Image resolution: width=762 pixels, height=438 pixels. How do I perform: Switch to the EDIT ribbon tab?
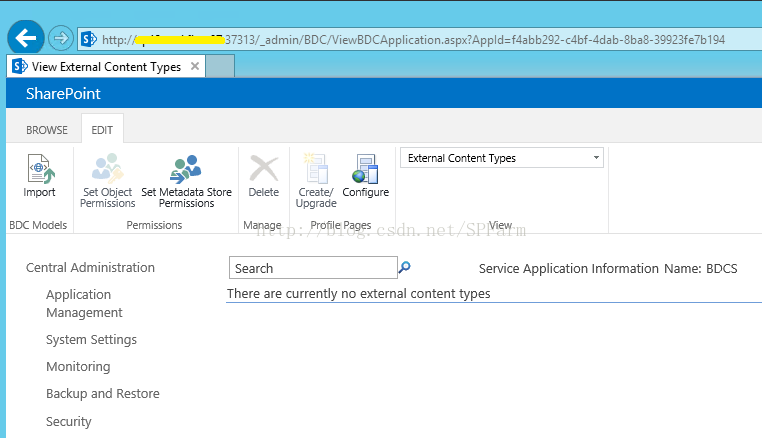[102, 130]
